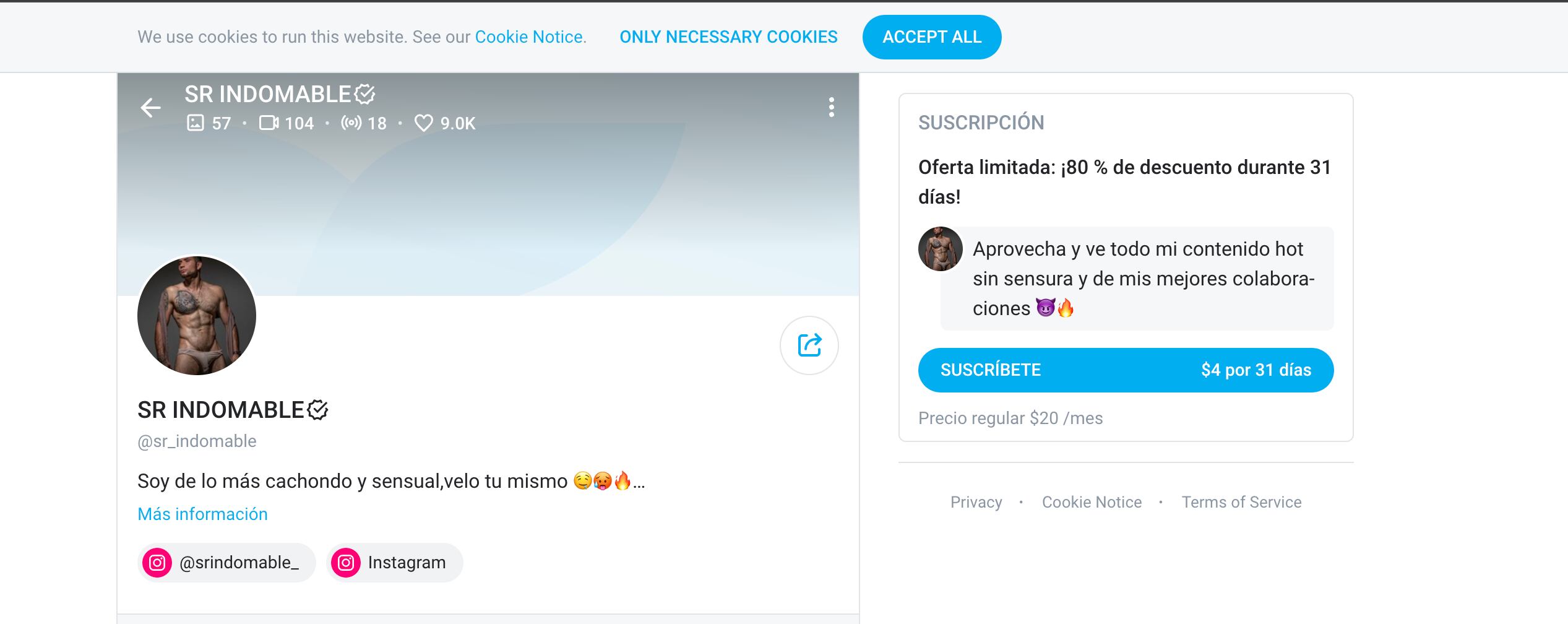Expand bio with Más información
Image resolution: width=1568 pixels, height=624 pixels.
pyautogui.click(x=202, y=514)
